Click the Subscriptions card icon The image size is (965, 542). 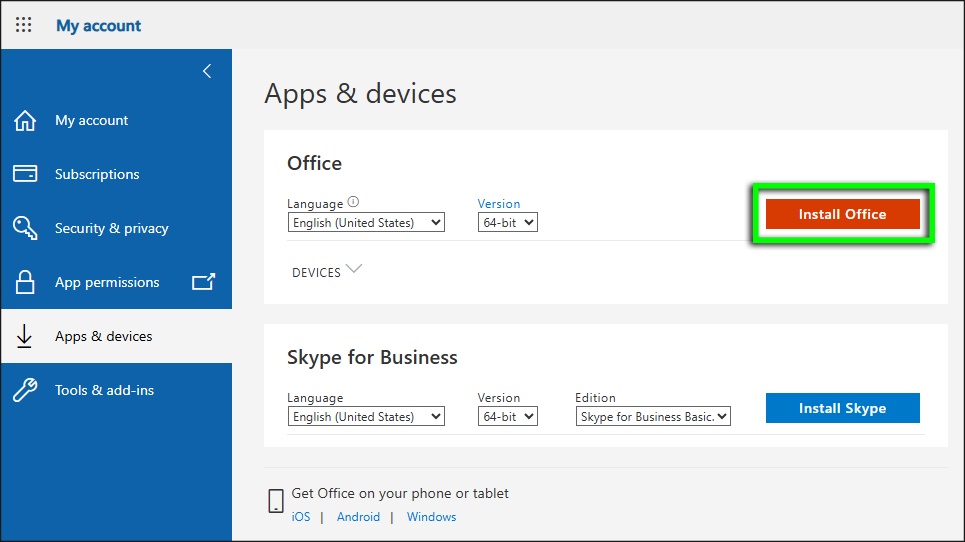[25, 174]
